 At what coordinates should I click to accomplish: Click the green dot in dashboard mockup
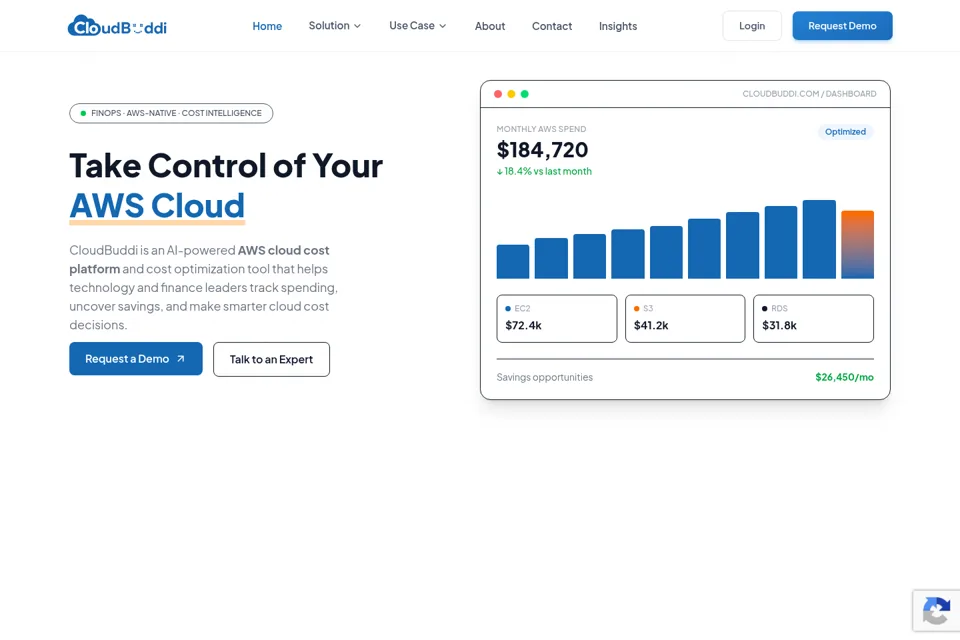click(x=525, y=94)
